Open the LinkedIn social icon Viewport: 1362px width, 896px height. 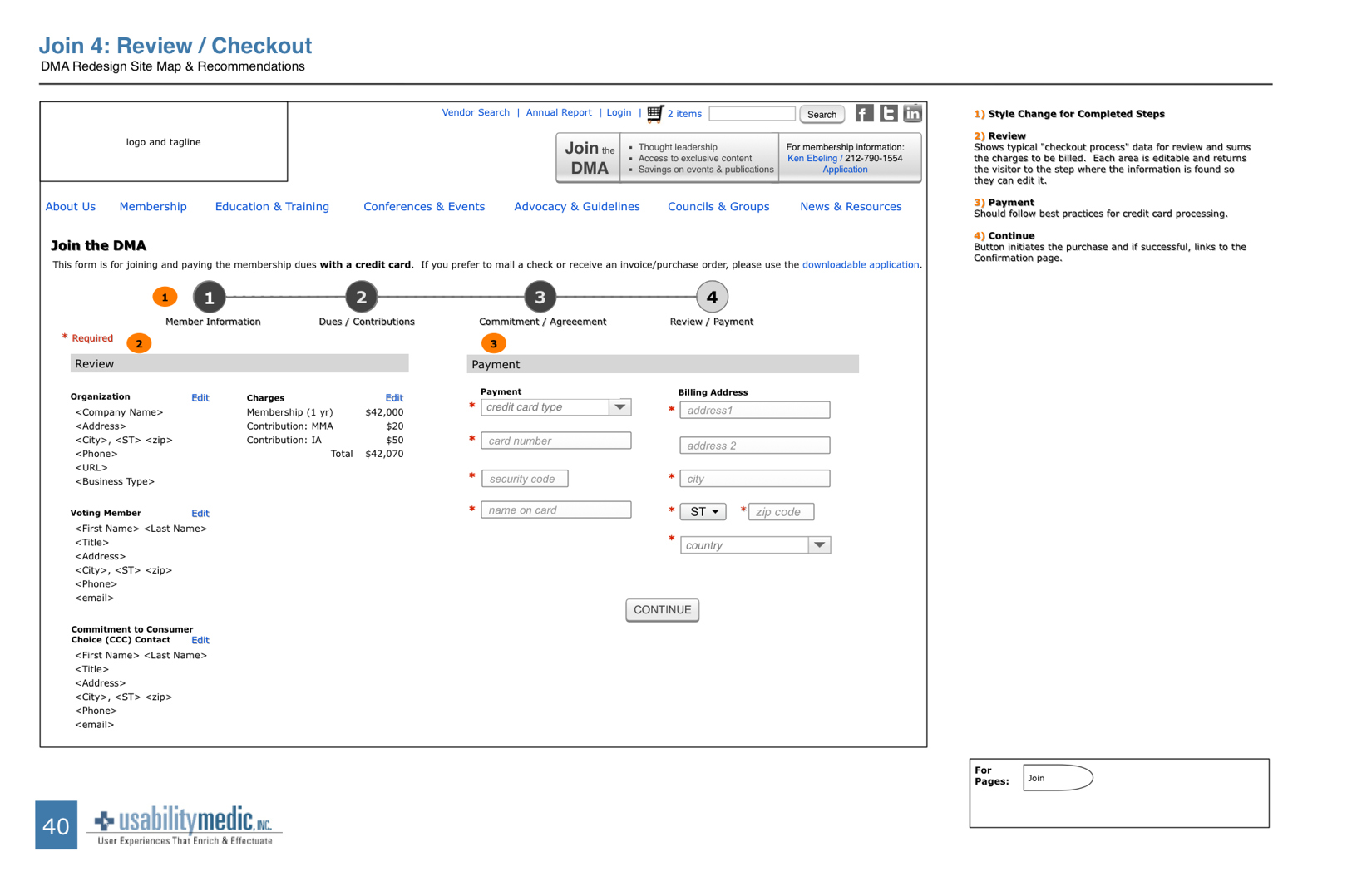pyautogui.click(x=913, y=114)
